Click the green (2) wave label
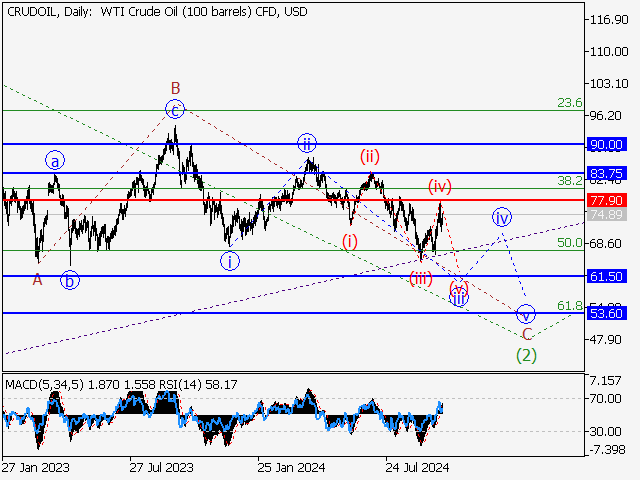 pyautogui.click(x=526, y=356)
